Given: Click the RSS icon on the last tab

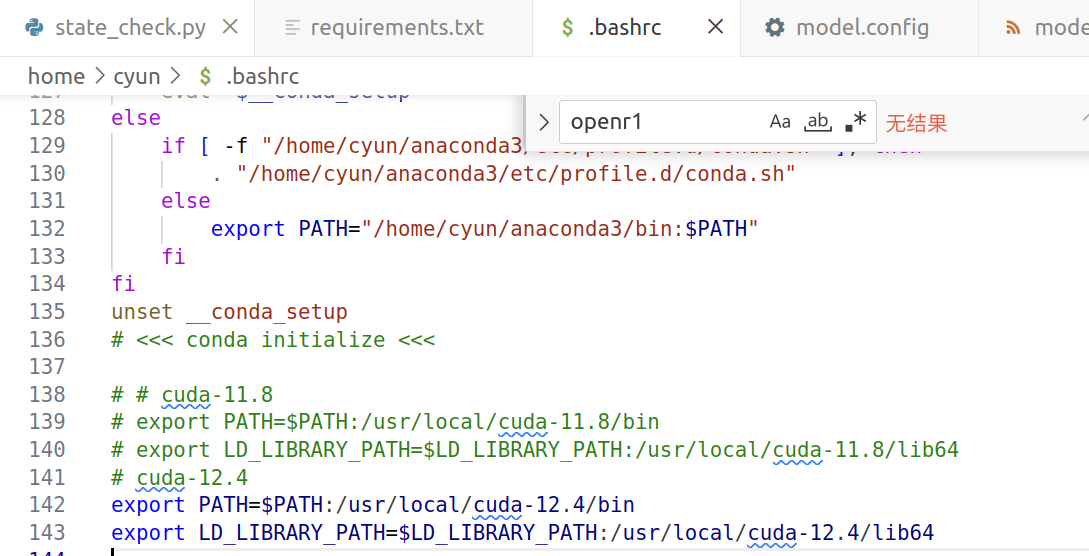Looking at the screenshot, I should click(1013, 28).
